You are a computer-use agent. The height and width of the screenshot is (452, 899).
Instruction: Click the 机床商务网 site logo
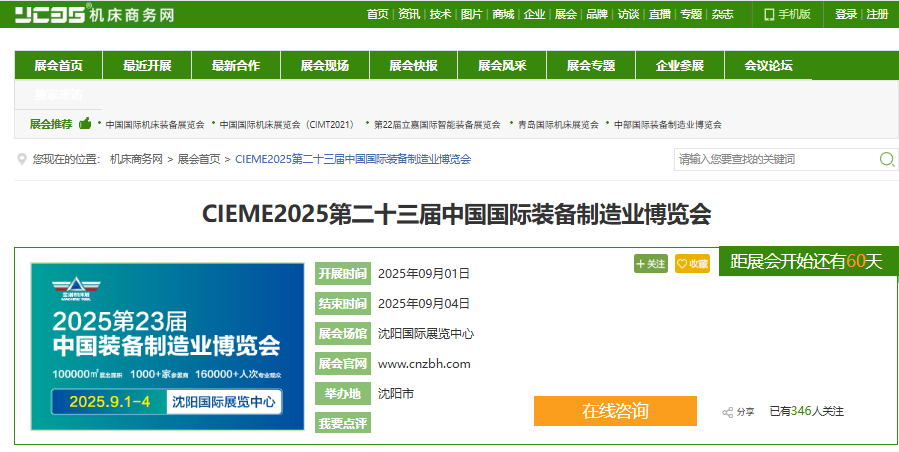pos(94,14)
